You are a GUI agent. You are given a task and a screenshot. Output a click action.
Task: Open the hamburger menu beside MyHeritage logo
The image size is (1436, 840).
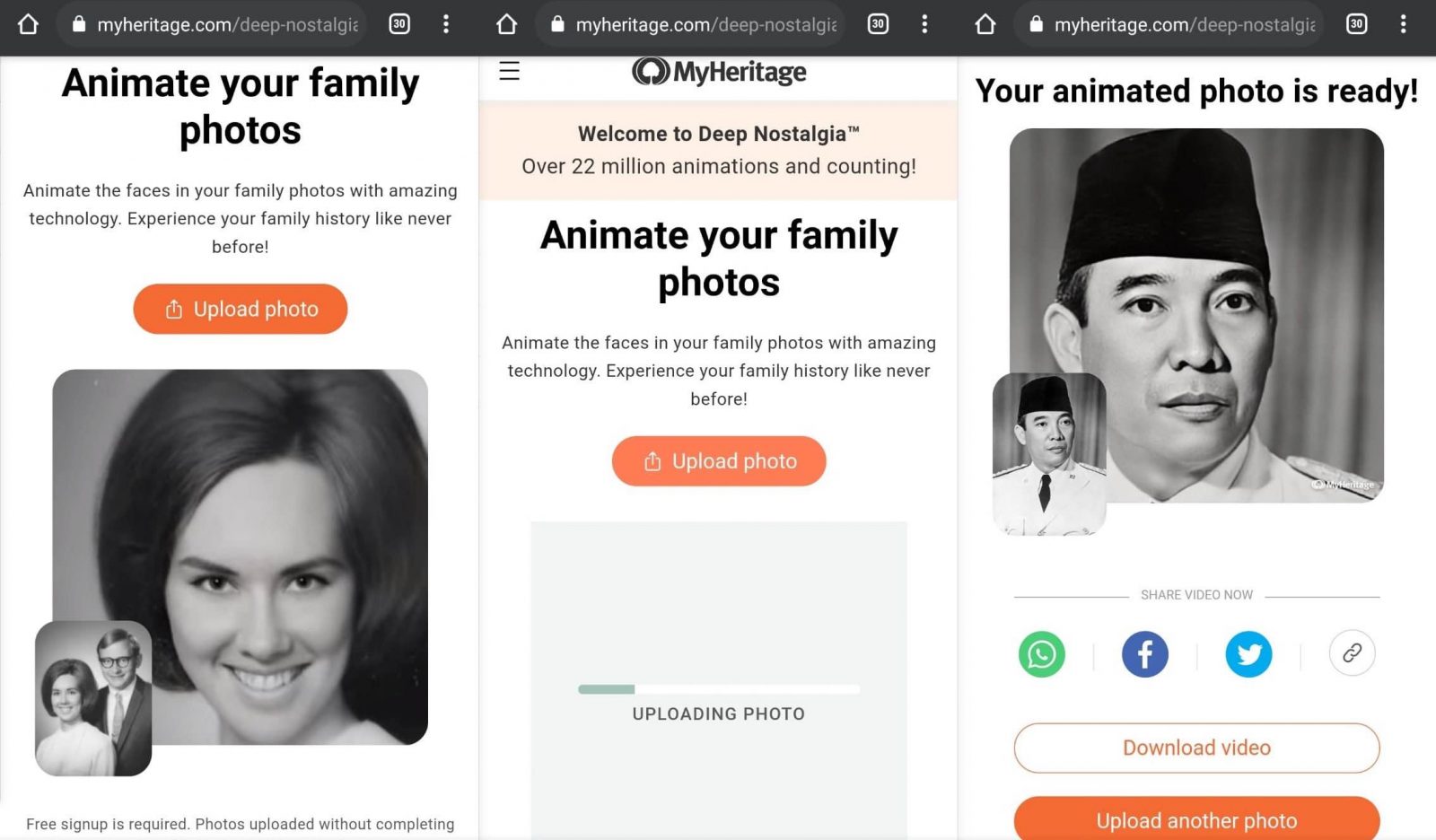point(509,71)
